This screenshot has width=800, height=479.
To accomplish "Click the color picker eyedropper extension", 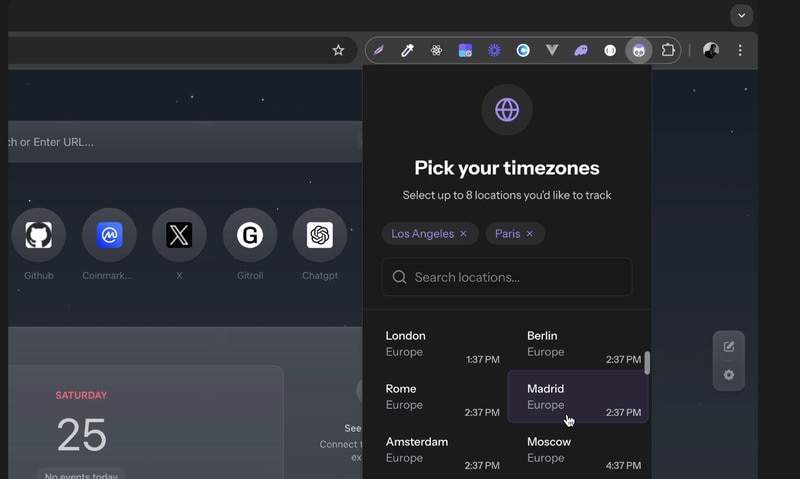I will (x=408, y=50).
